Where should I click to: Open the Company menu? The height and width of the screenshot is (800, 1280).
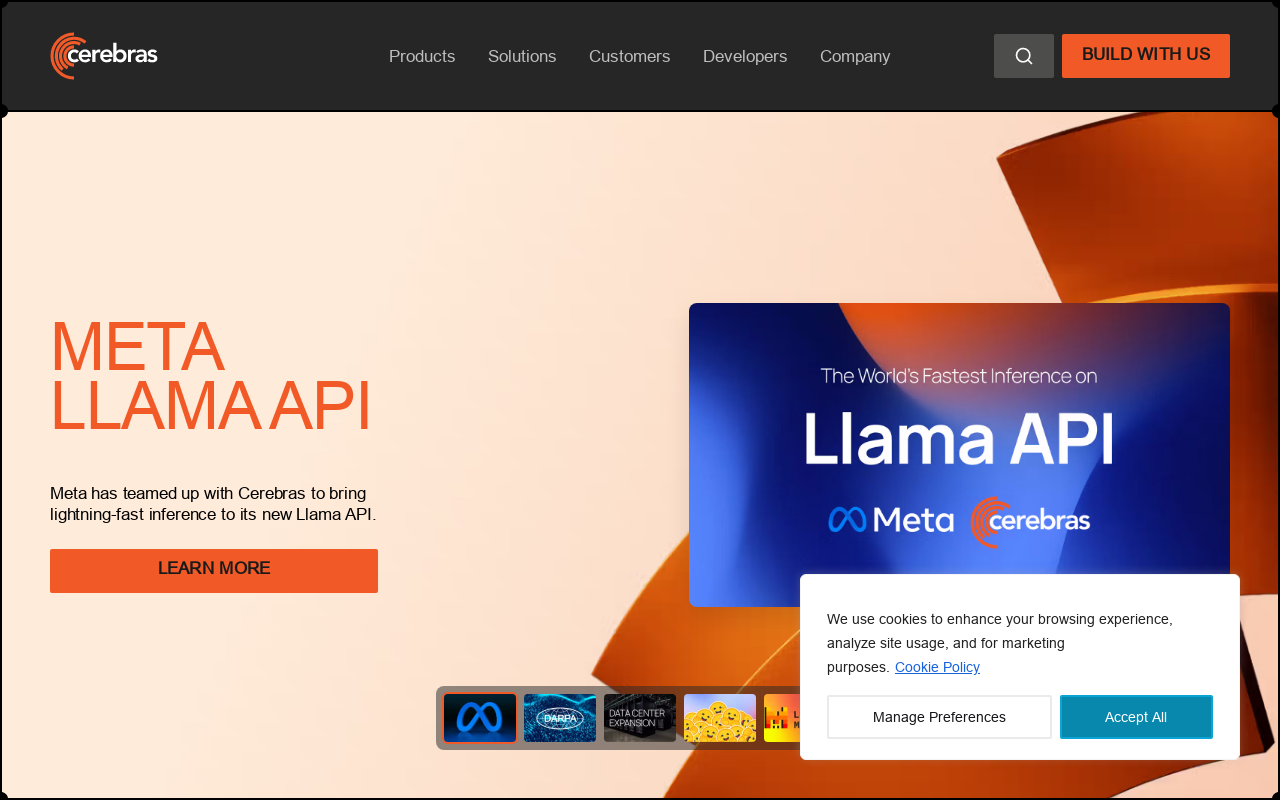pos(855,56)
